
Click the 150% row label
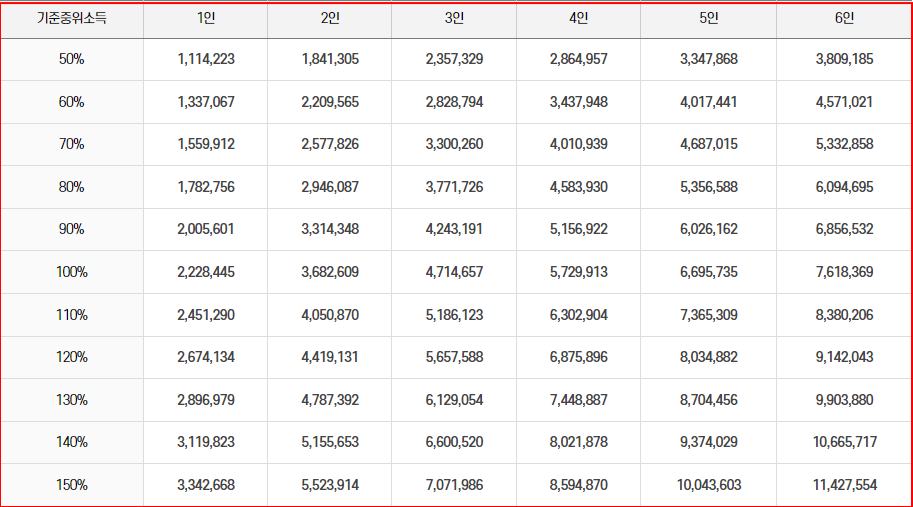(72, 485)
